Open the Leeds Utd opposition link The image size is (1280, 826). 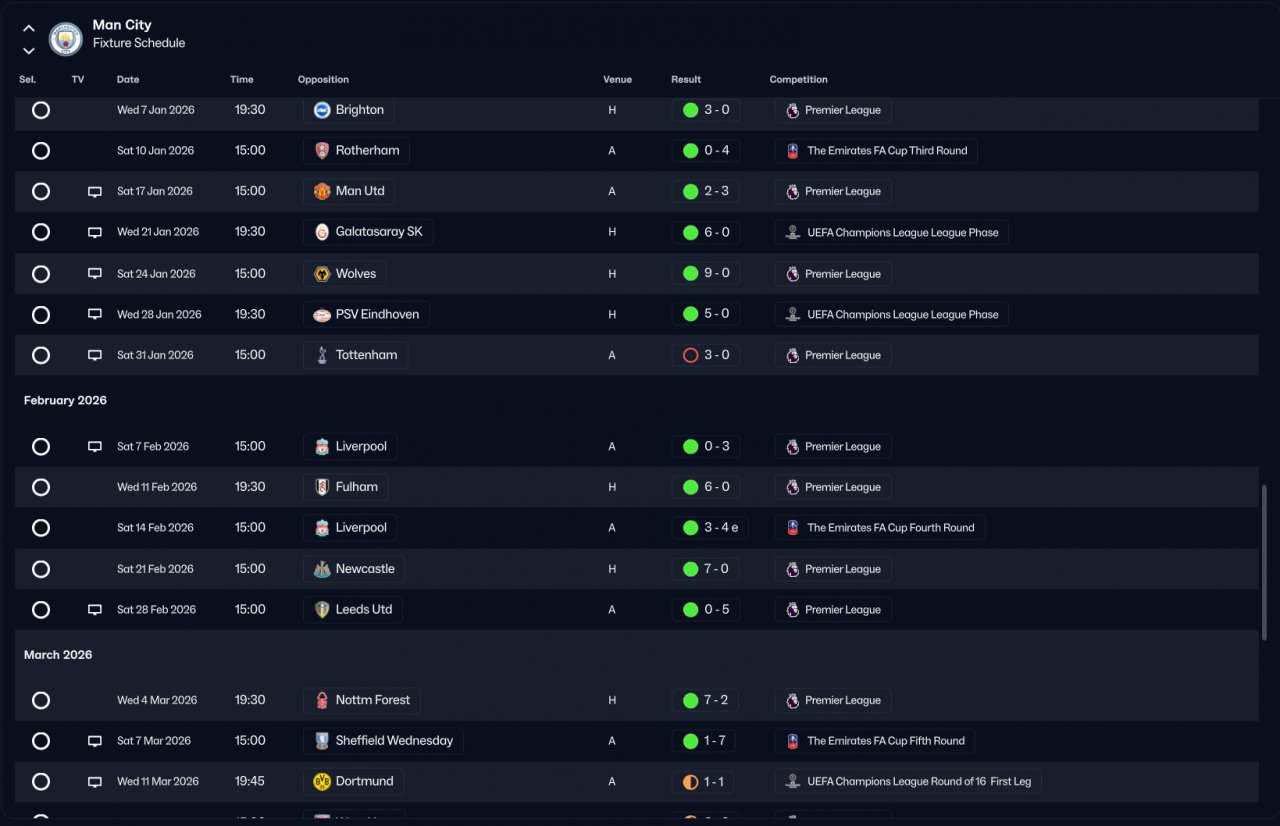(353, 610)
